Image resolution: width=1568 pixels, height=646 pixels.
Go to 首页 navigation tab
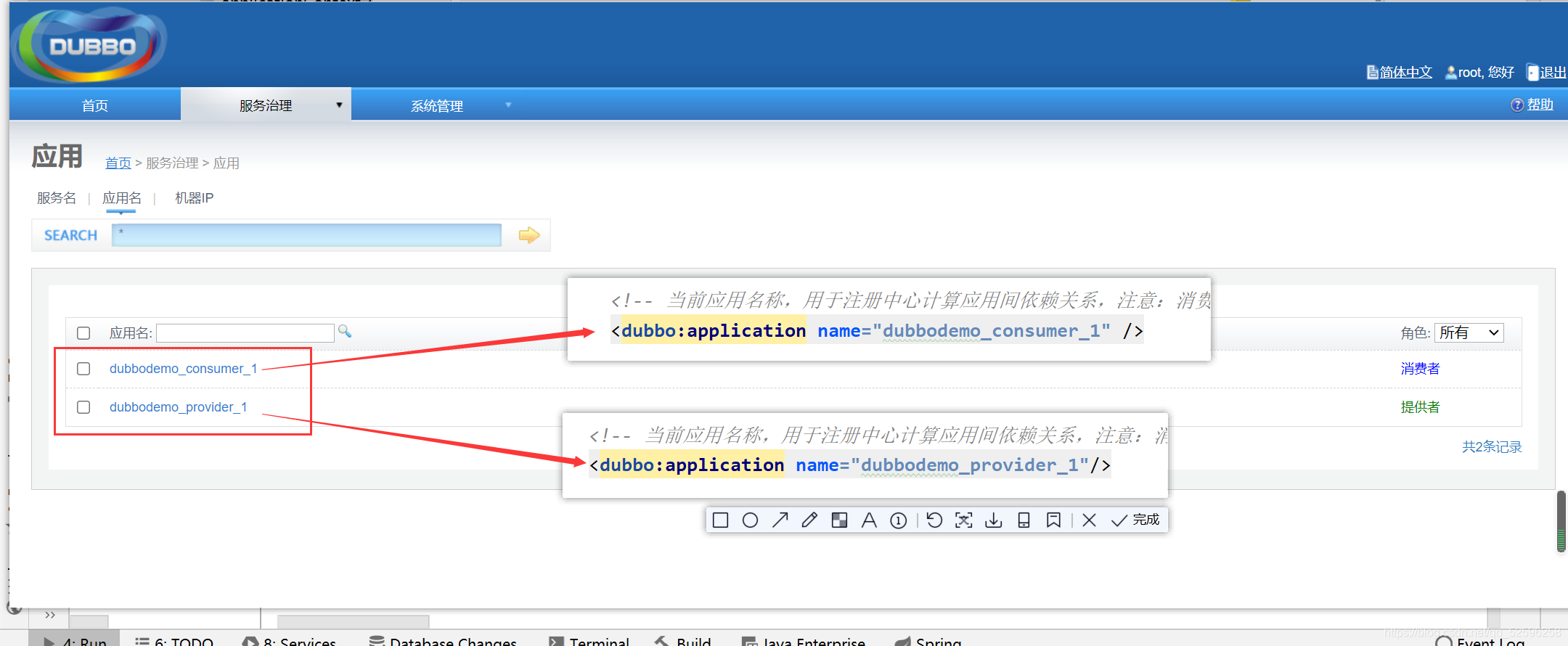click(x=95, y=105)
